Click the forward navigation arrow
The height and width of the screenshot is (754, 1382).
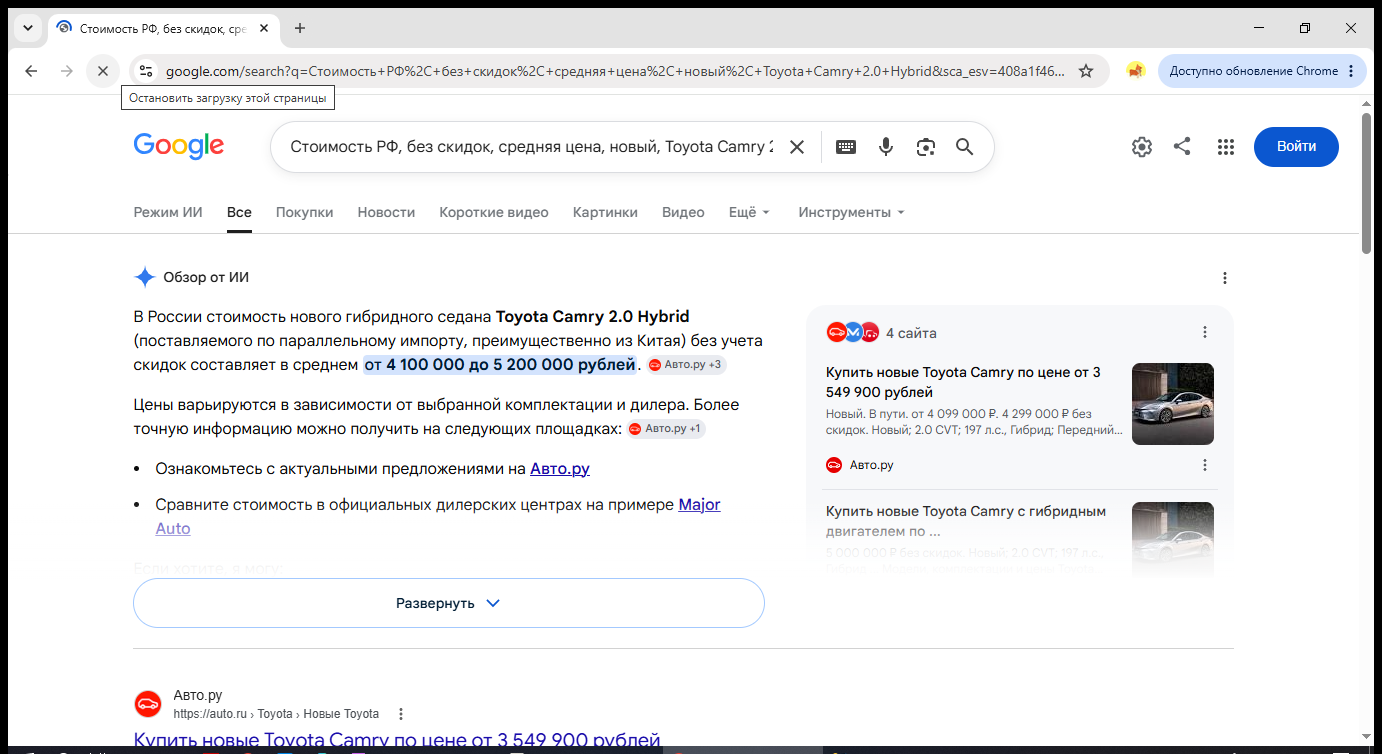[67, 71]
